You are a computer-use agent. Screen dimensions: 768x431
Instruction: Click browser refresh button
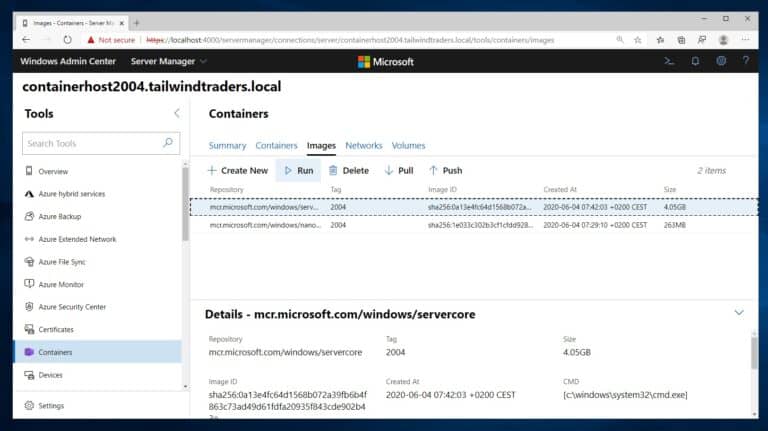(x=68, y=40)
